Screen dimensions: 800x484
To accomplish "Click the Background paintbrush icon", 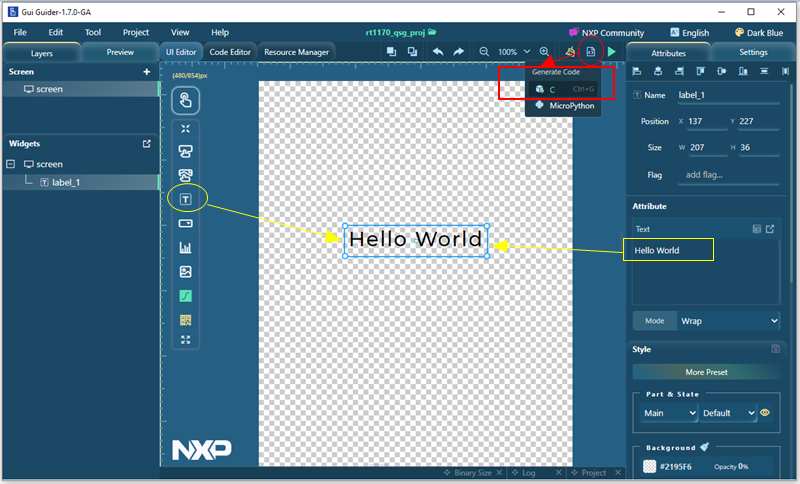I will click(x=705, y=447).
